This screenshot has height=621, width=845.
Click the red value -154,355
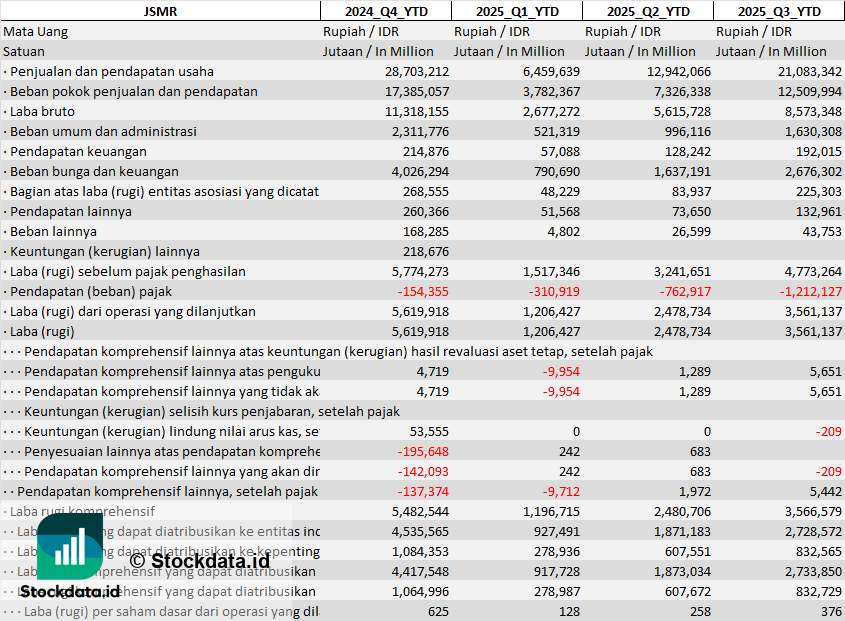[x=424, y=291]
